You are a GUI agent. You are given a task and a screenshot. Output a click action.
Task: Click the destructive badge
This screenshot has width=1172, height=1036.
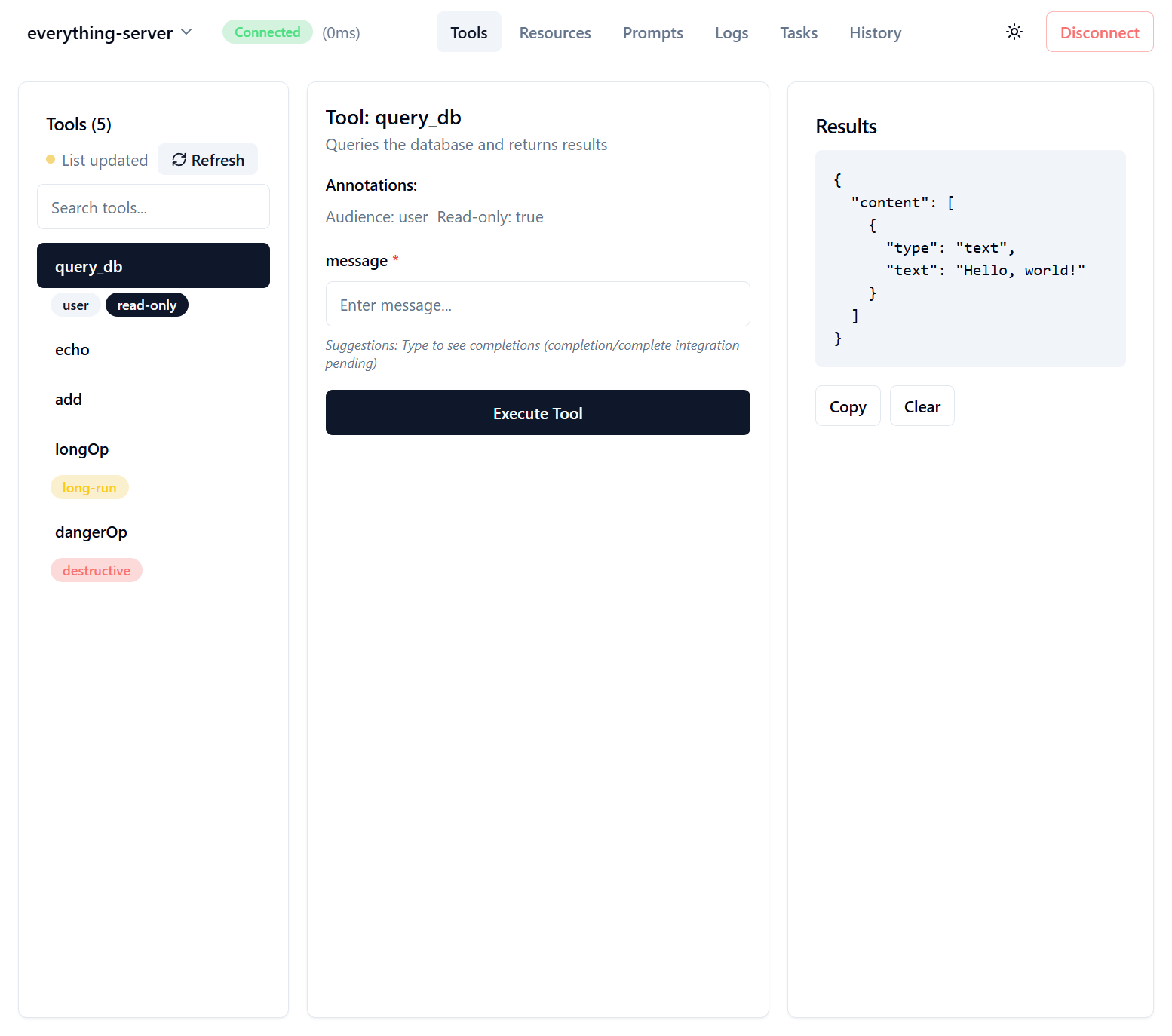[x=97, y=570]
